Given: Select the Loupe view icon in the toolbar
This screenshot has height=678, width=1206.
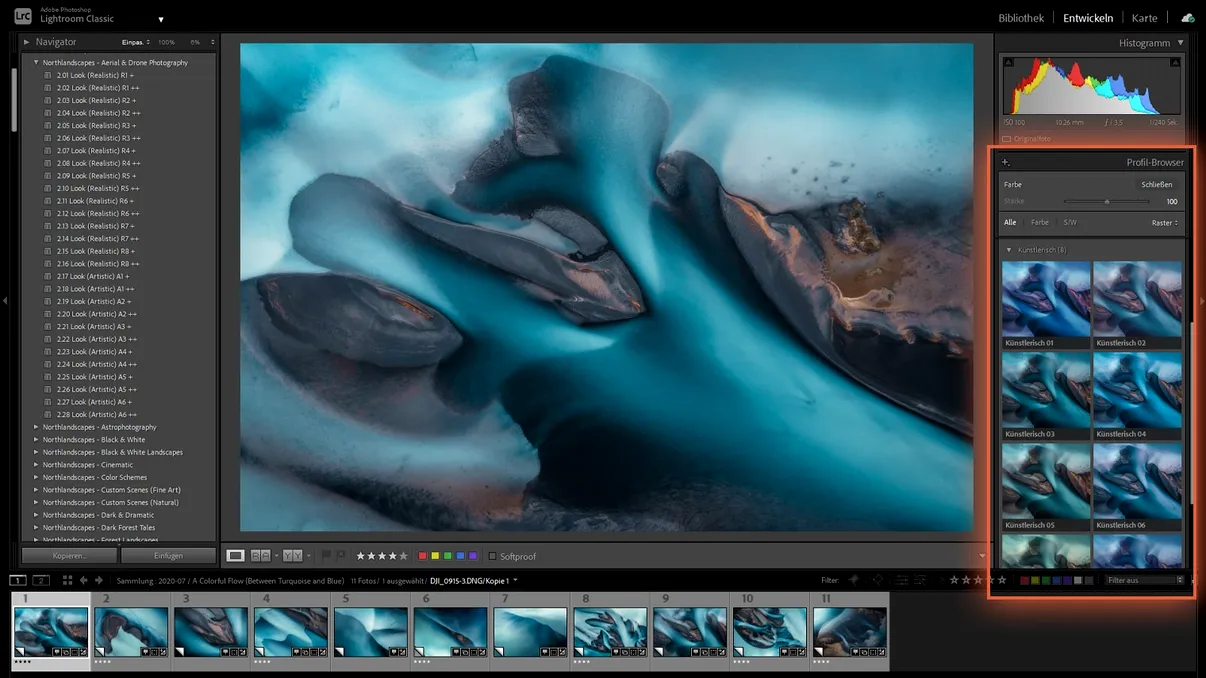Looking at the screenshot, I should [236, 555].
